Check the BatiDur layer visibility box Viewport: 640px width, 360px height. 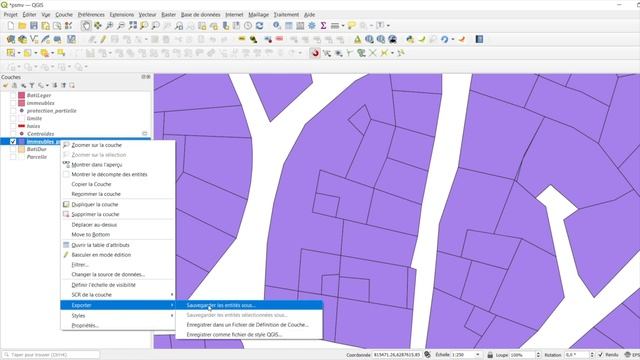point(13,149)
